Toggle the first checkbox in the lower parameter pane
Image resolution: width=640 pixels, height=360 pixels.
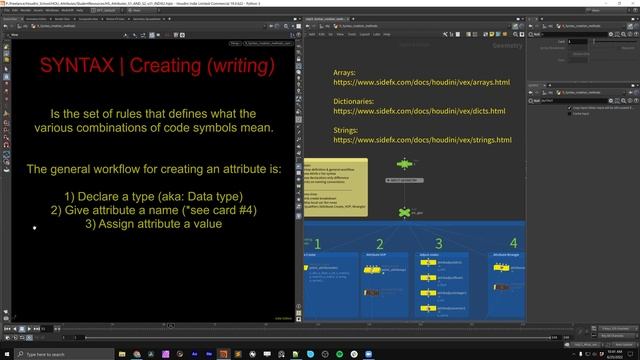[x=569, y=108]
